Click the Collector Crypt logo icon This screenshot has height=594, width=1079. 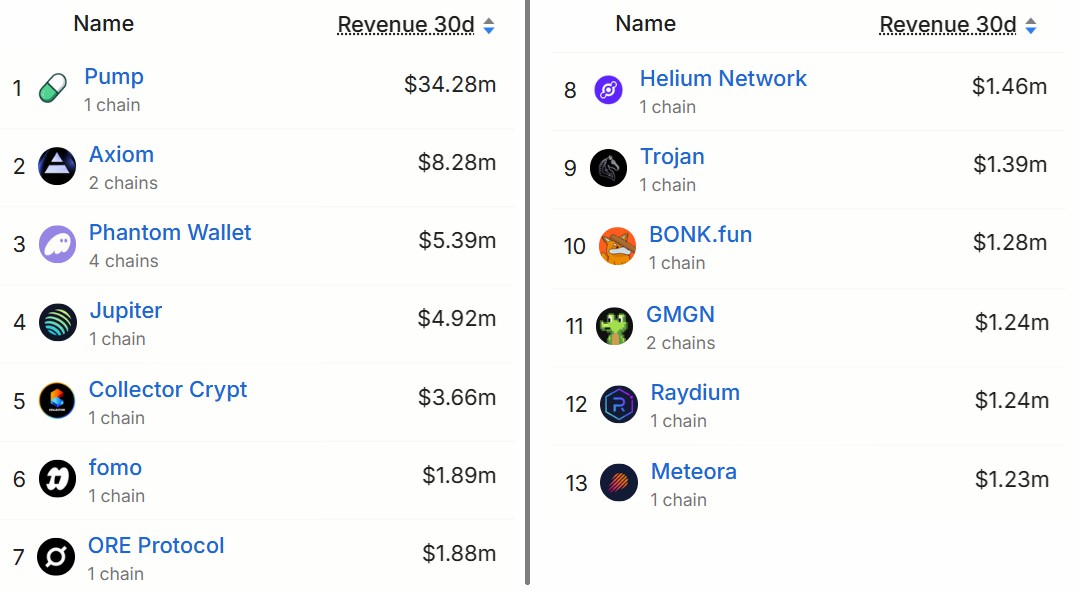coord(57,401)
